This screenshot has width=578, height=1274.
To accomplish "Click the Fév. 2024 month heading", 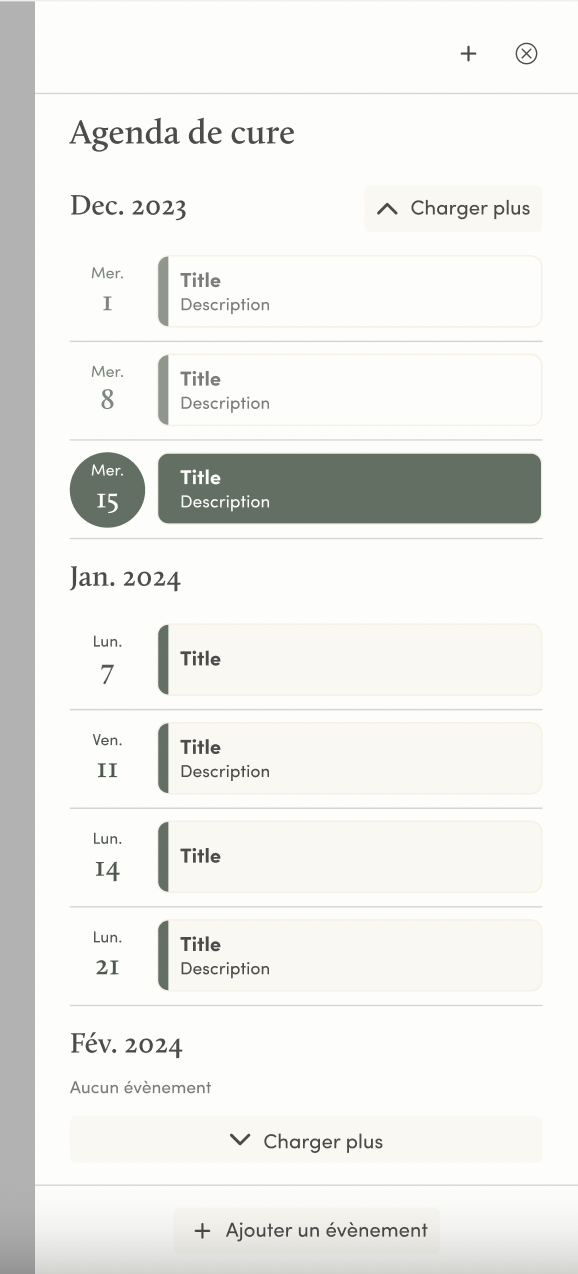I will click(x=126, y=1046).
